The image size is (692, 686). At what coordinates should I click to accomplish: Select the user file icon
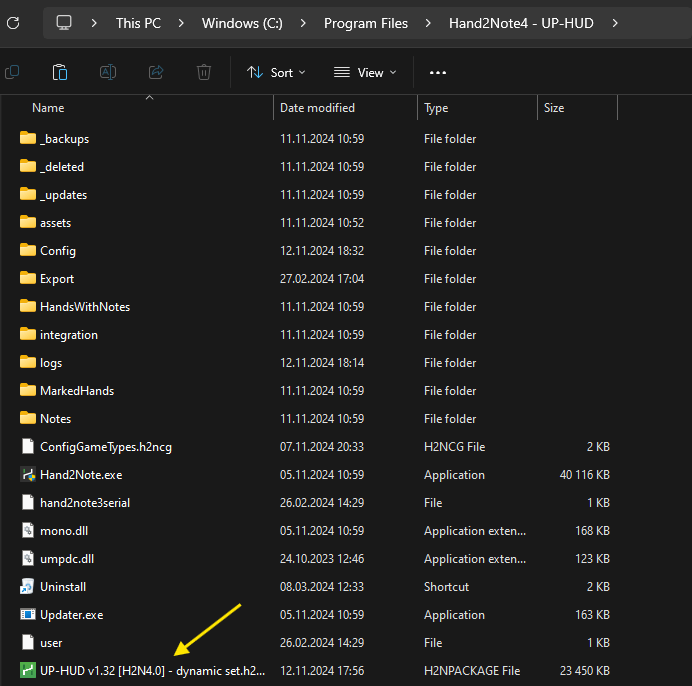click(x=28, y=642)
